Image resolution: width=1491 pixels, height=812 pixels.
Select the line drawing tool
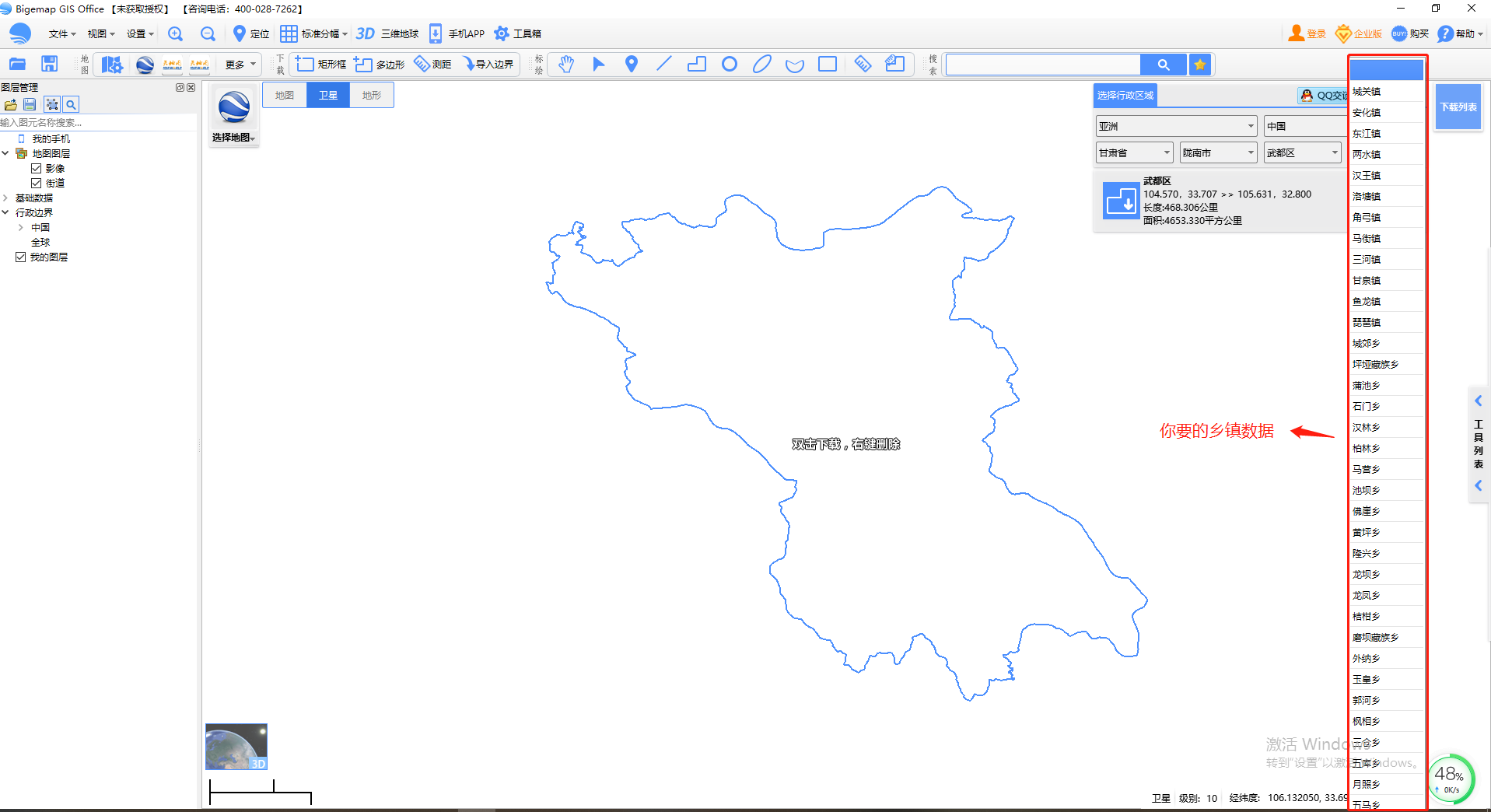click(x=664, y=65)
